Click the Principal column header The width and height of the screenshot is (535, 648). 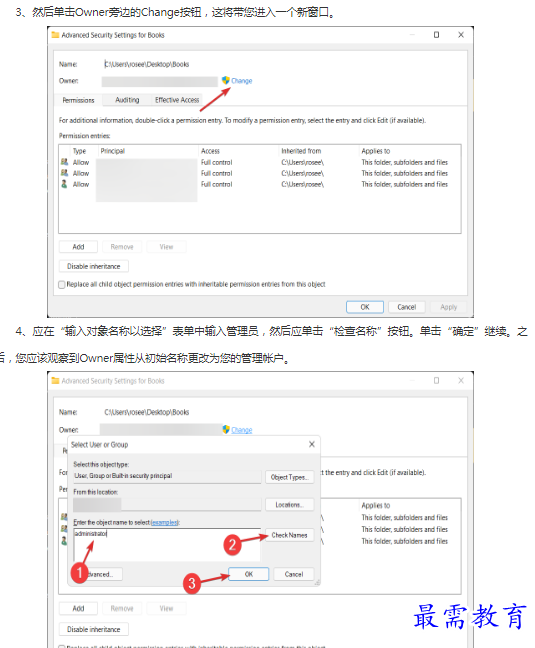pos(112,151)
